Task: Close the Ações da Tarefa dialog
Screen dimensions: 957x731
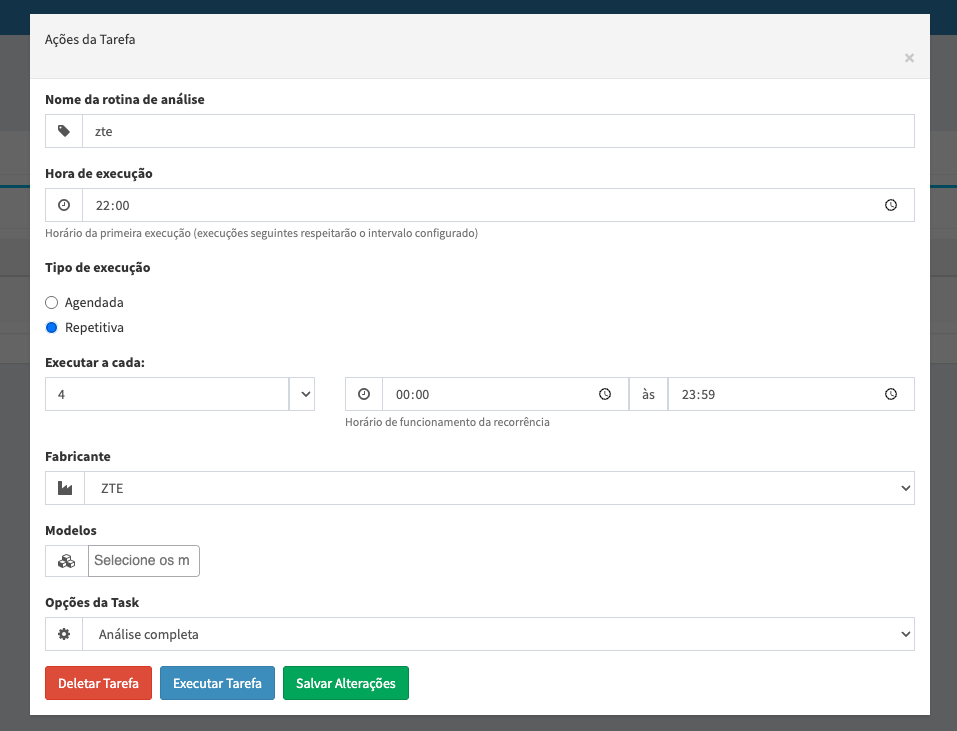Action: 909,58
